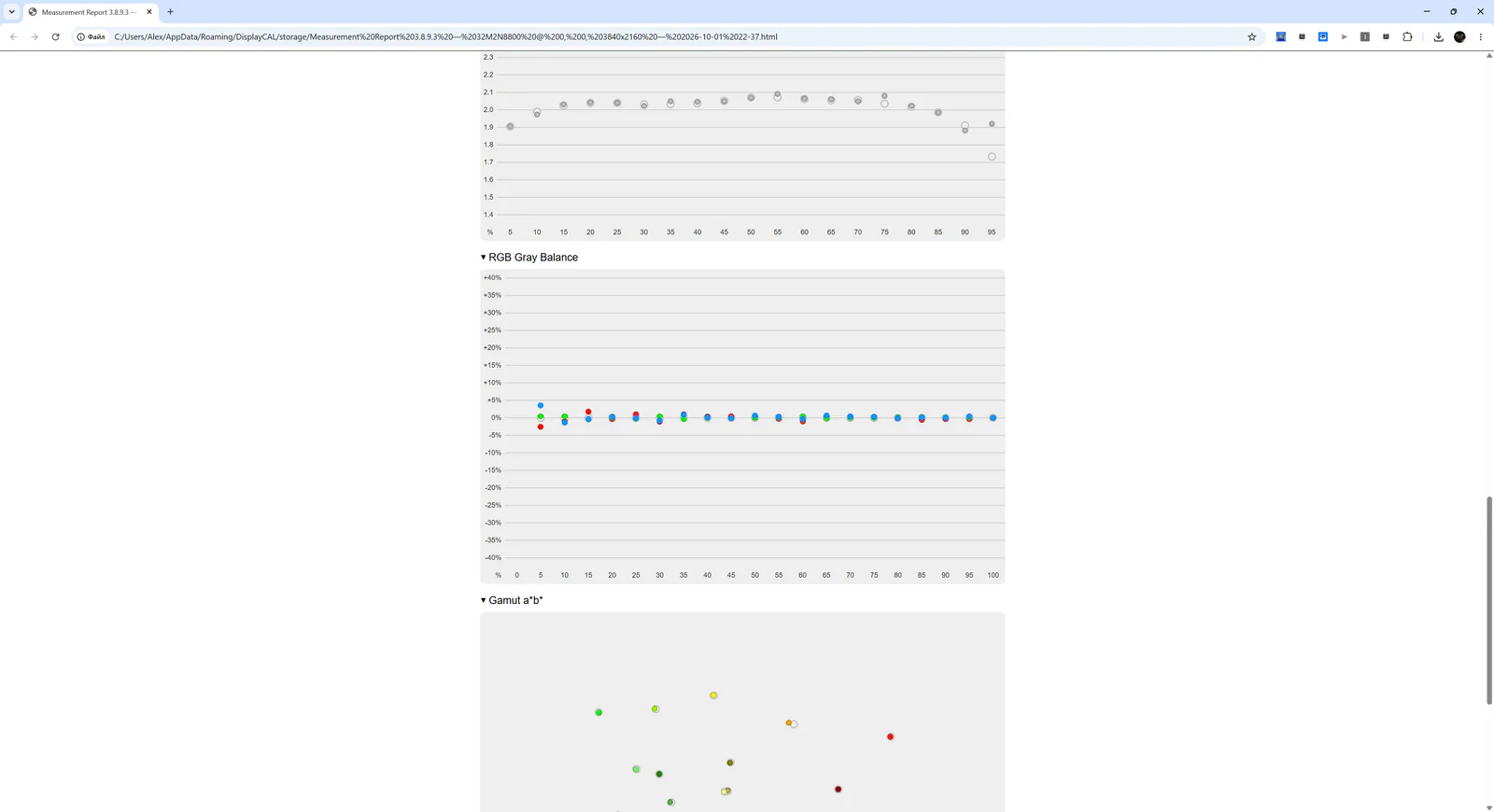1494x812 pixels.
Task: Open the Chrome three-dot menu
Action: pyautogui.click(x=1480, y=36)
